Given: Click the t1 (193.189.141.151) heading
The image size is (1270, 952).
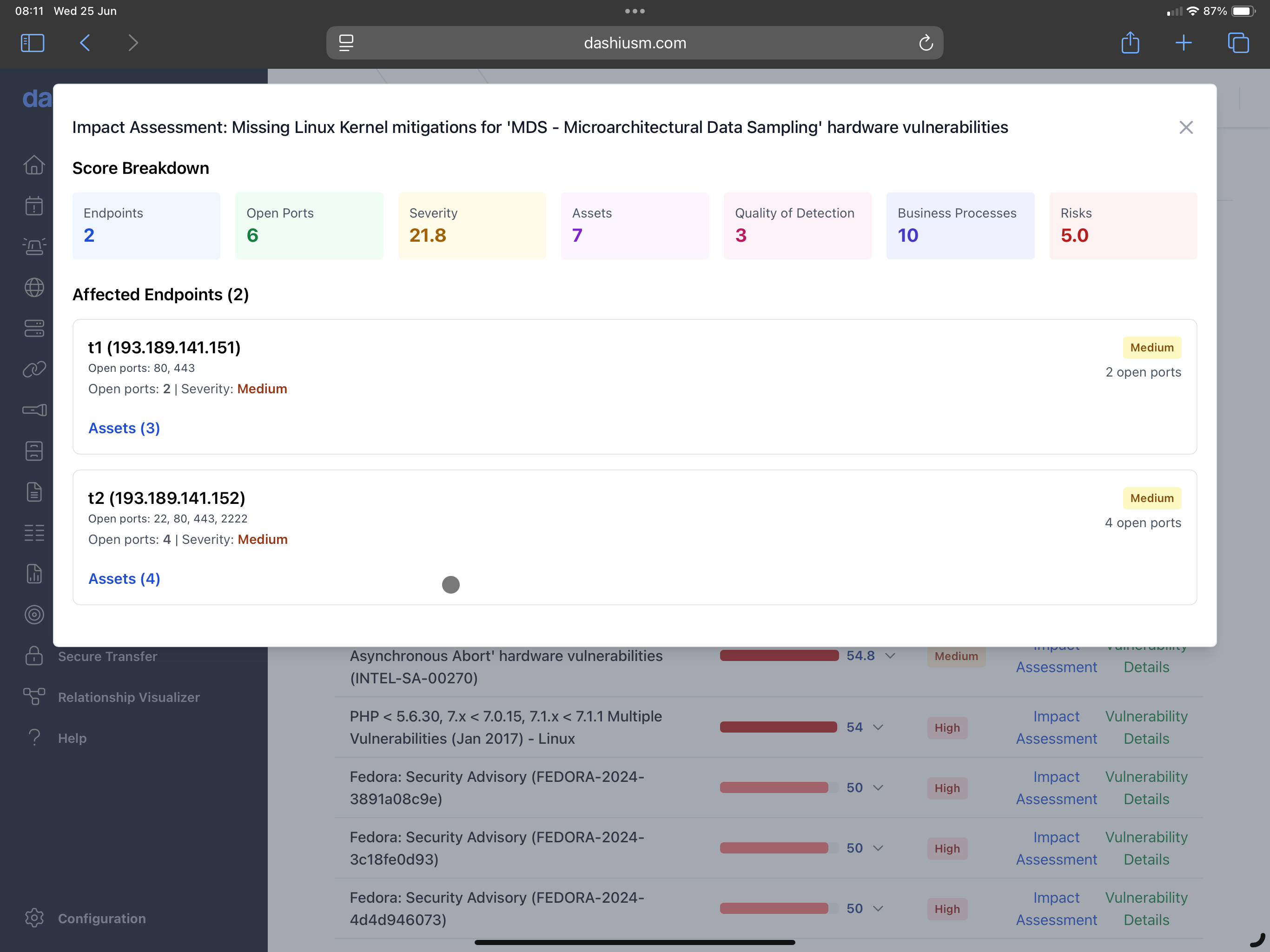Looking at the screenshot, I should point(164,347).
